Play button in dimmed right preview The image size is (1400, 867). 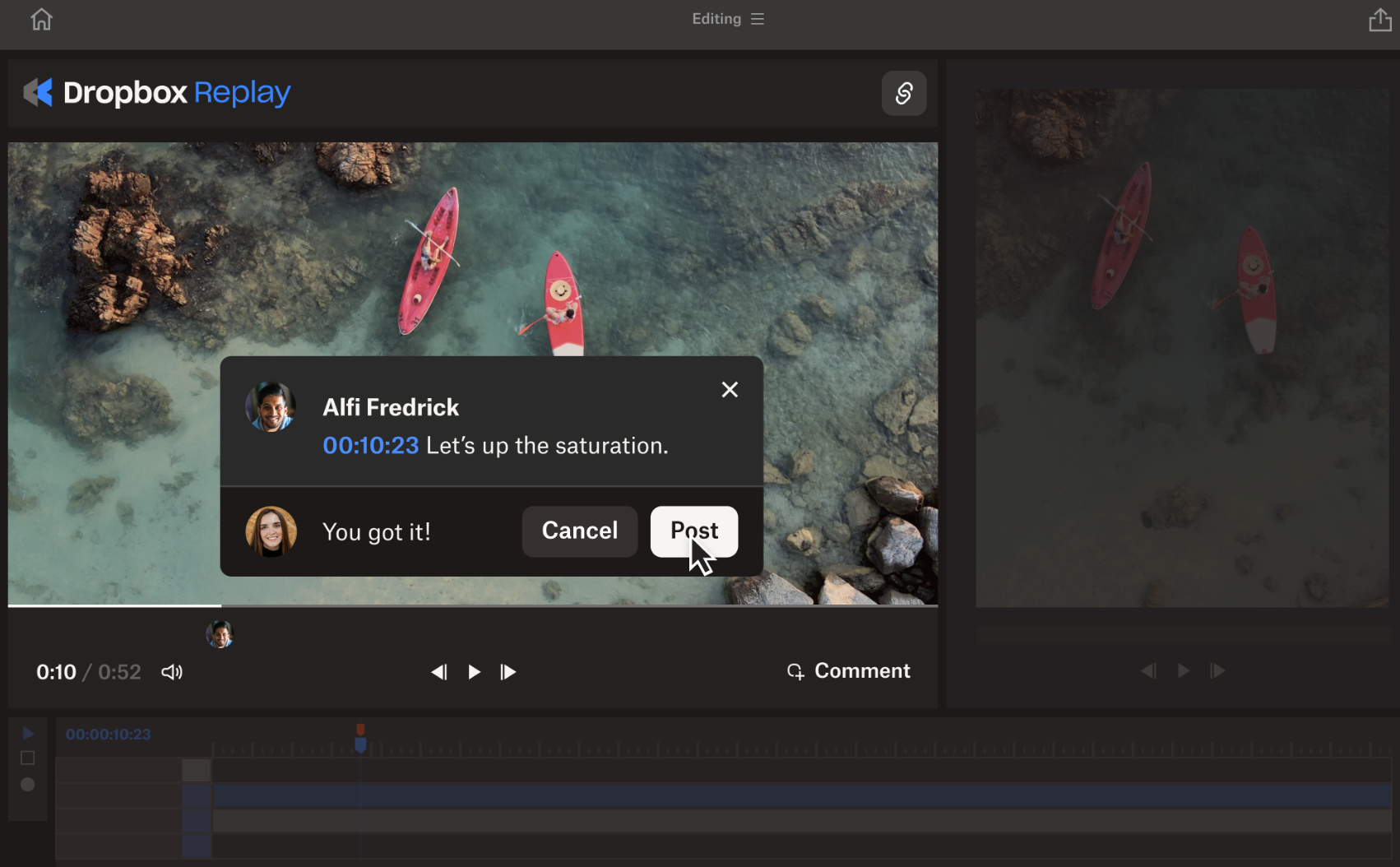point(1184,671)
